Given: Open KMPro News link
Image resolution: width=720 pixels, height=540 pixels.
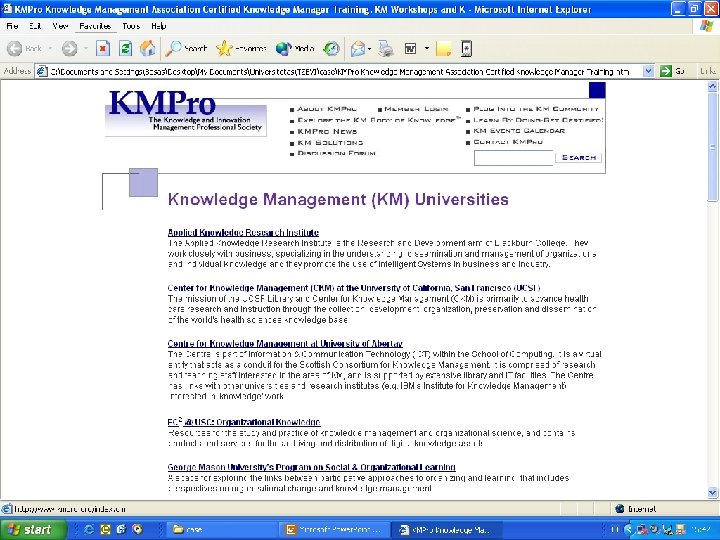Looking at the screenshot, I should click(x=327, y=131).
